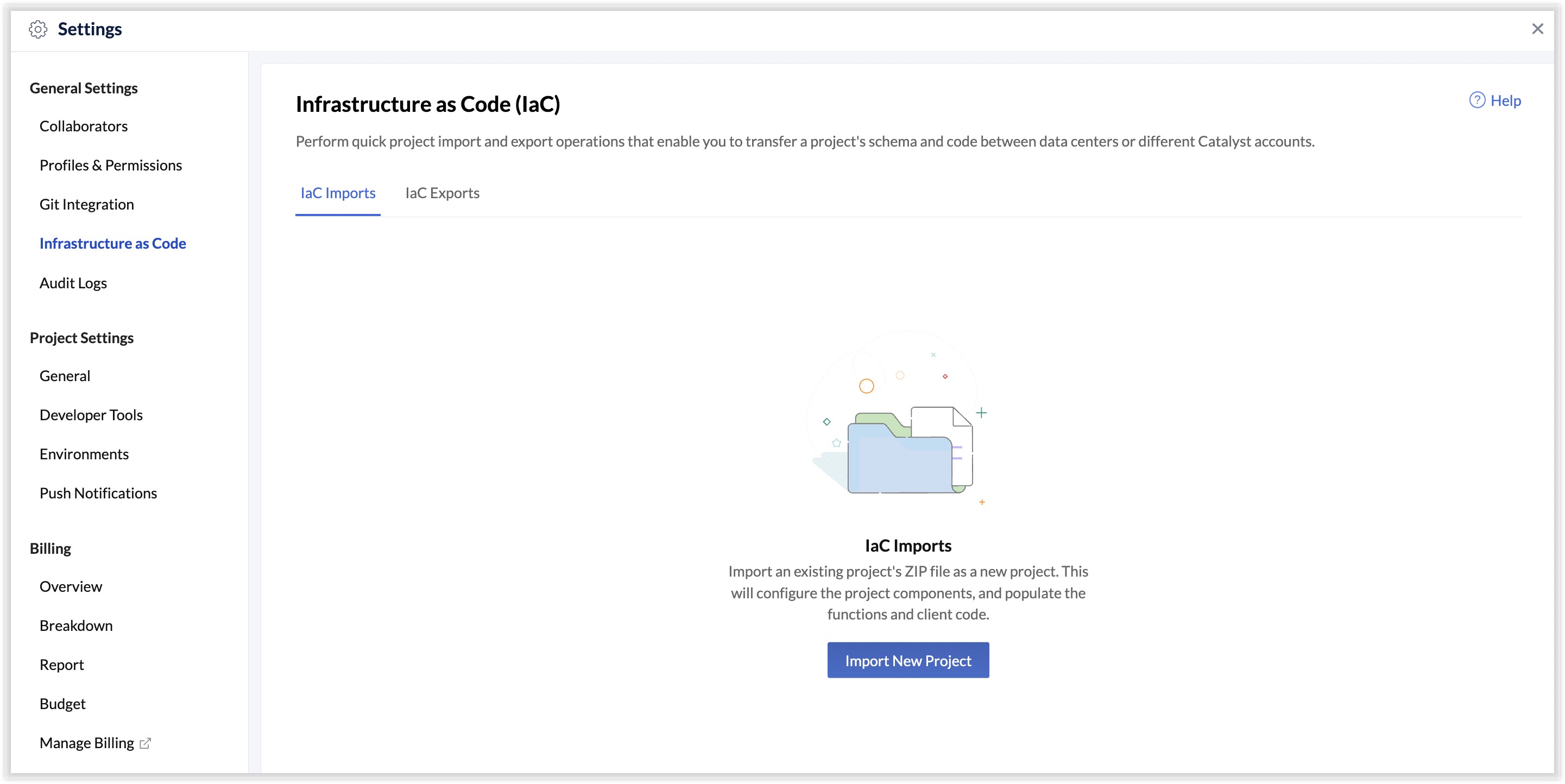
Task: Select the Push Notifications project setting
Action: coord(98,492)
